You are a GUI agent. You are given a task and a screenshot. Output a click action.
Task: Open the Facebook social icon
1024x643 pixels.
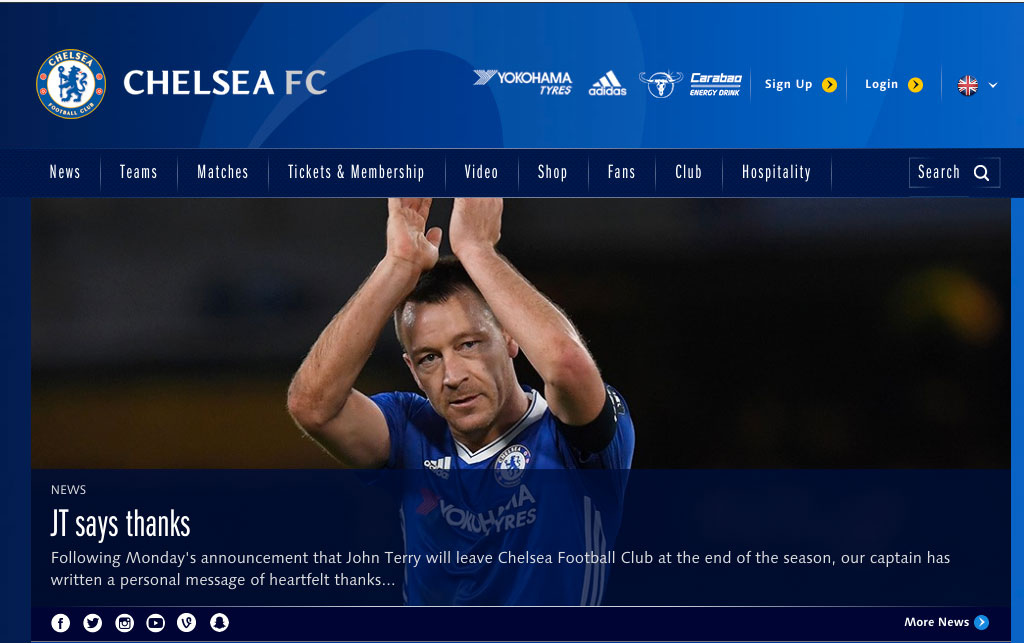61,623
